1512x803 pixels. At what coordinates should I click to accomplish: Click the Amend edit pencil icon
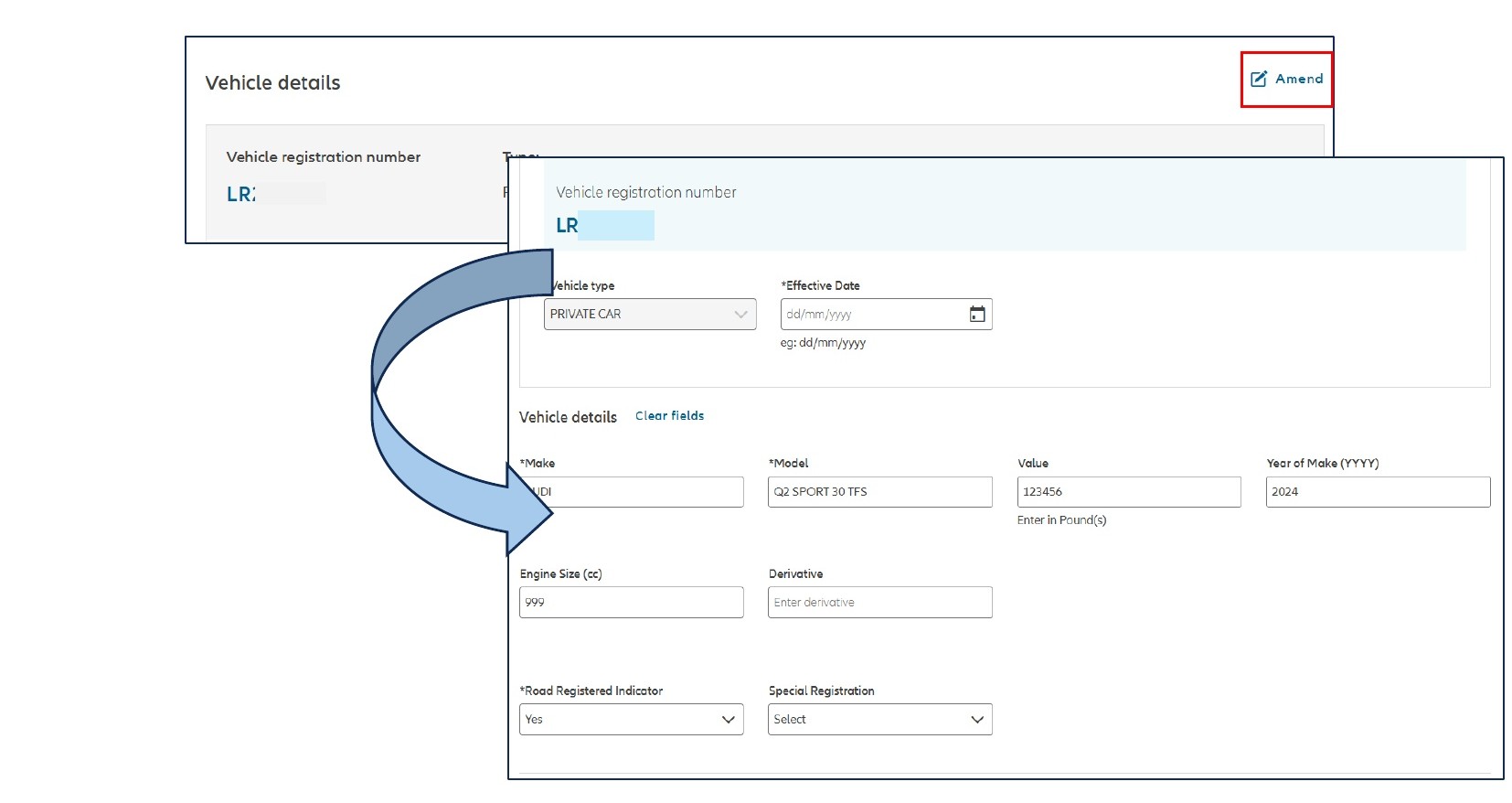(1259, 79)
